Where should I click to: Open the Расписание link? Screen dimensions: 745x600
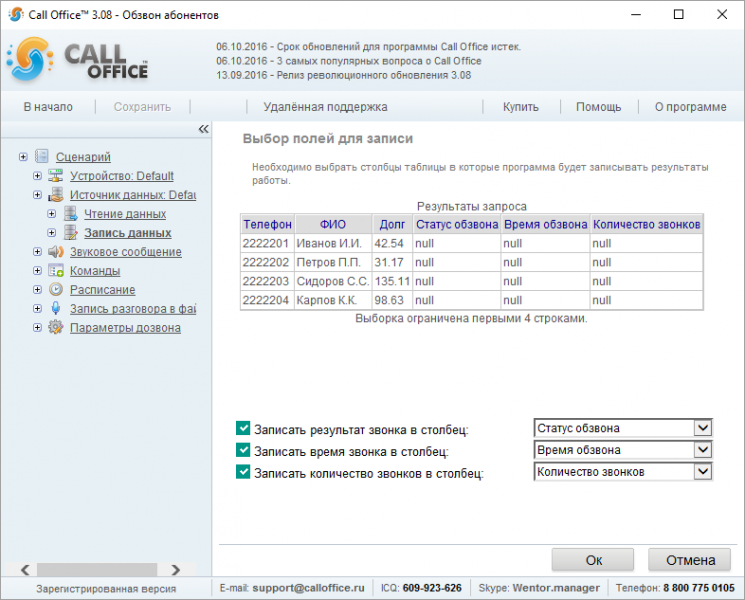pyautogui.click(x=103, y=290)
